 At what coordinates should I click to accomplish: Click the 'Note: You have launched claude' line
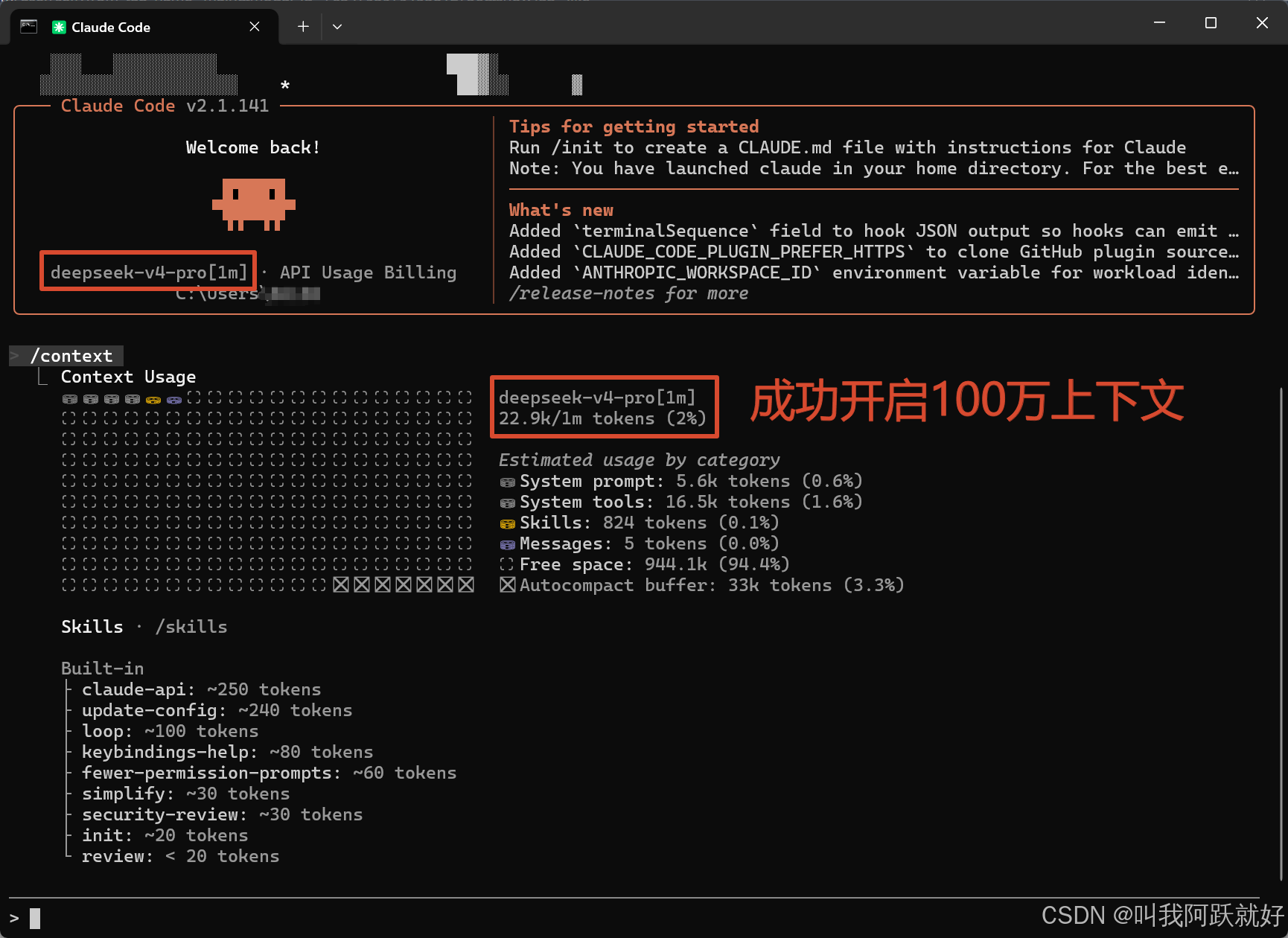(874, 168)
